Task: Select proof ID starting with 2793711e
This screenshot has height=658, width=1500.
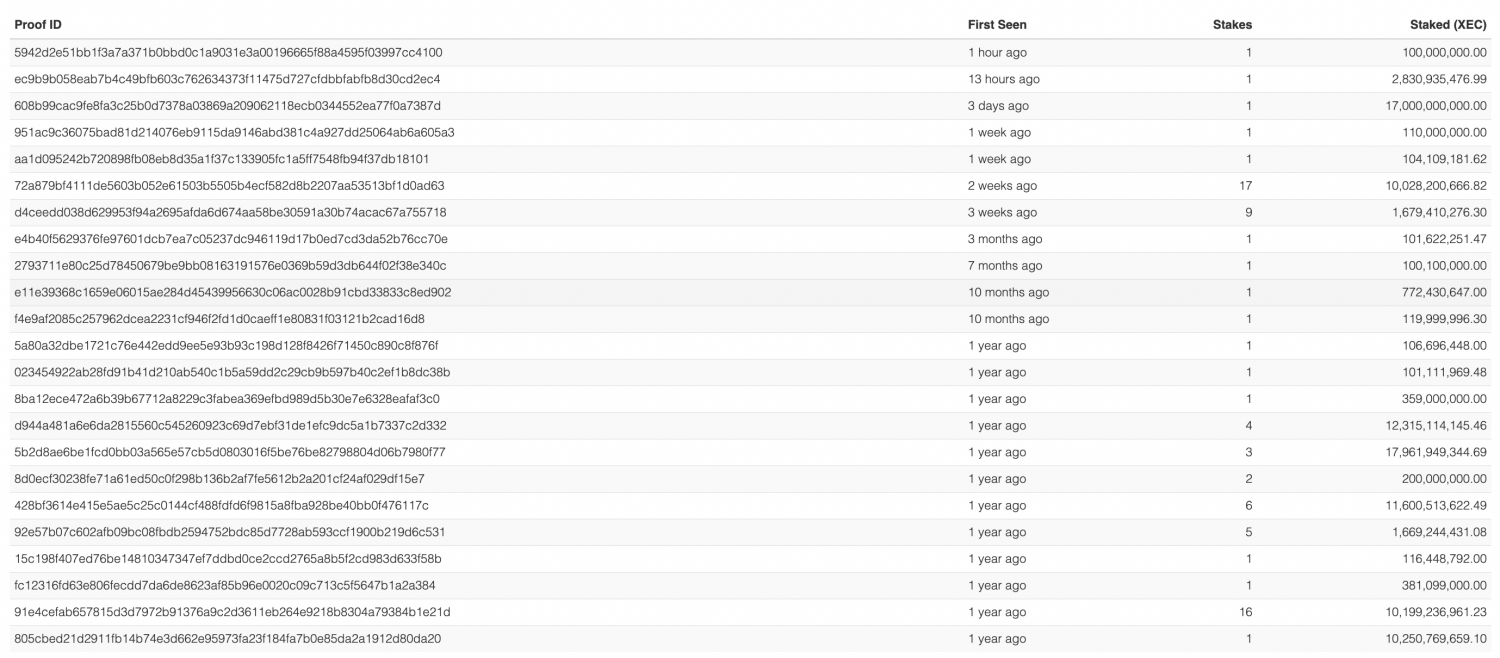Action: [x=230, y=266]
